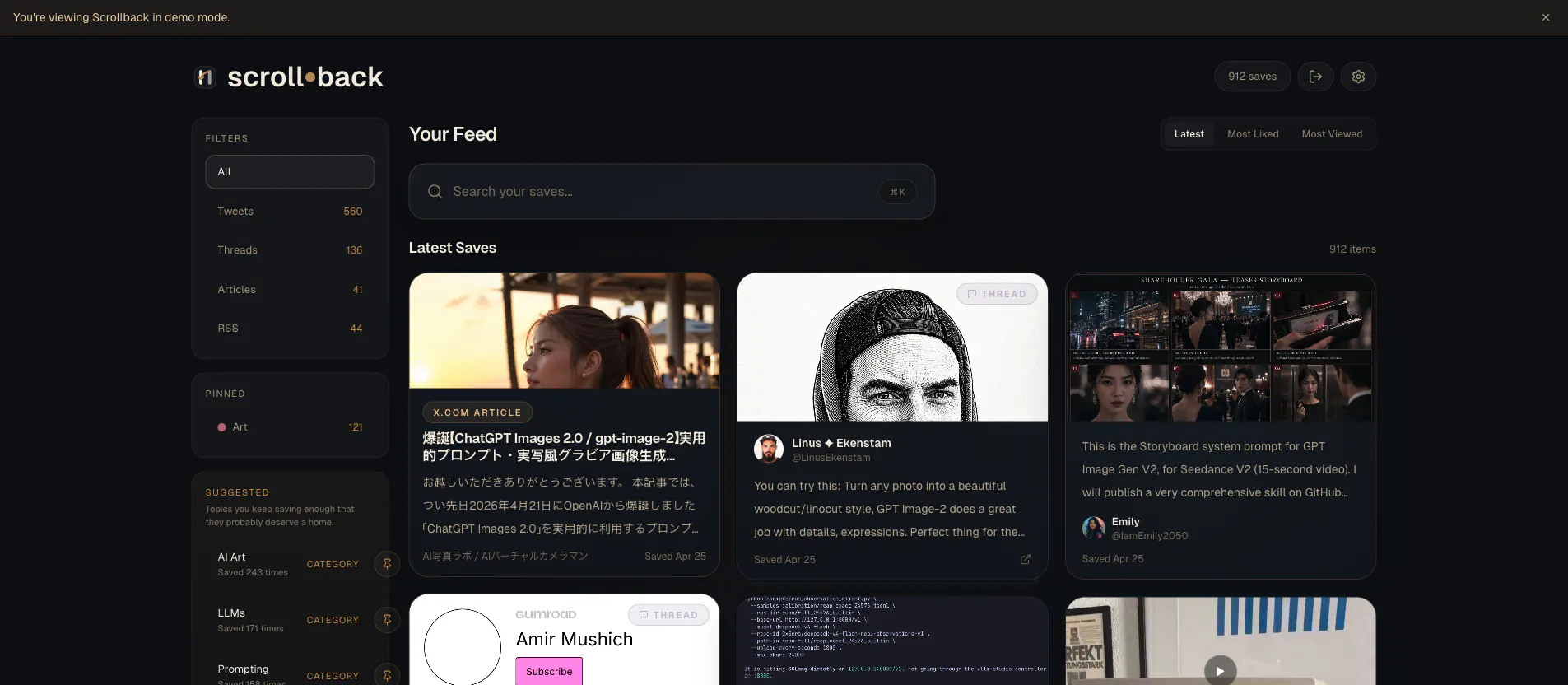Filter the feed by RSS

click(290, 329)
